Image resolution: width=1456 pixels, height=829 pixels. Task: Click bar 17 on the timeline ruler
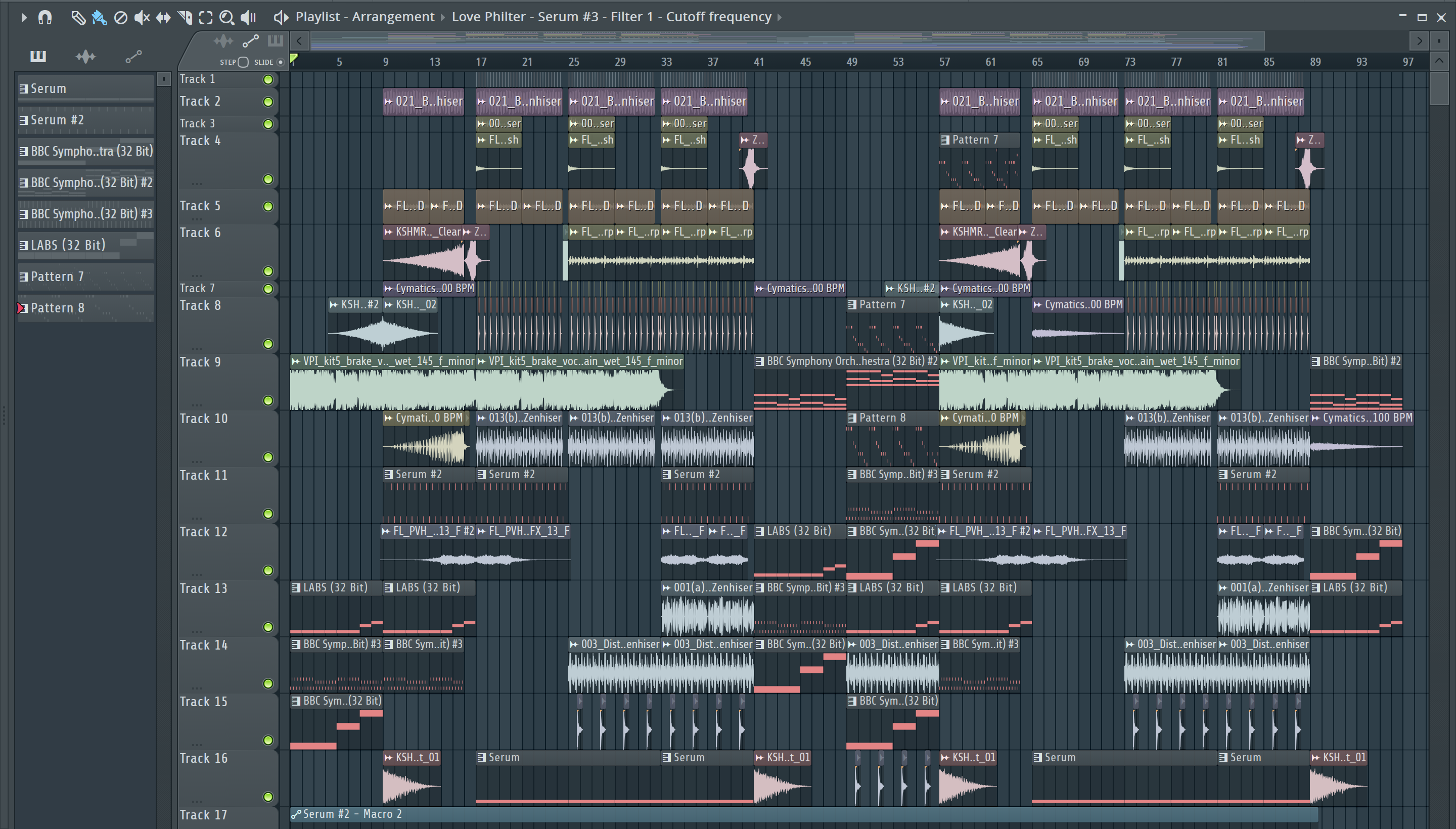pyautogui.click(x=481, y=62)
